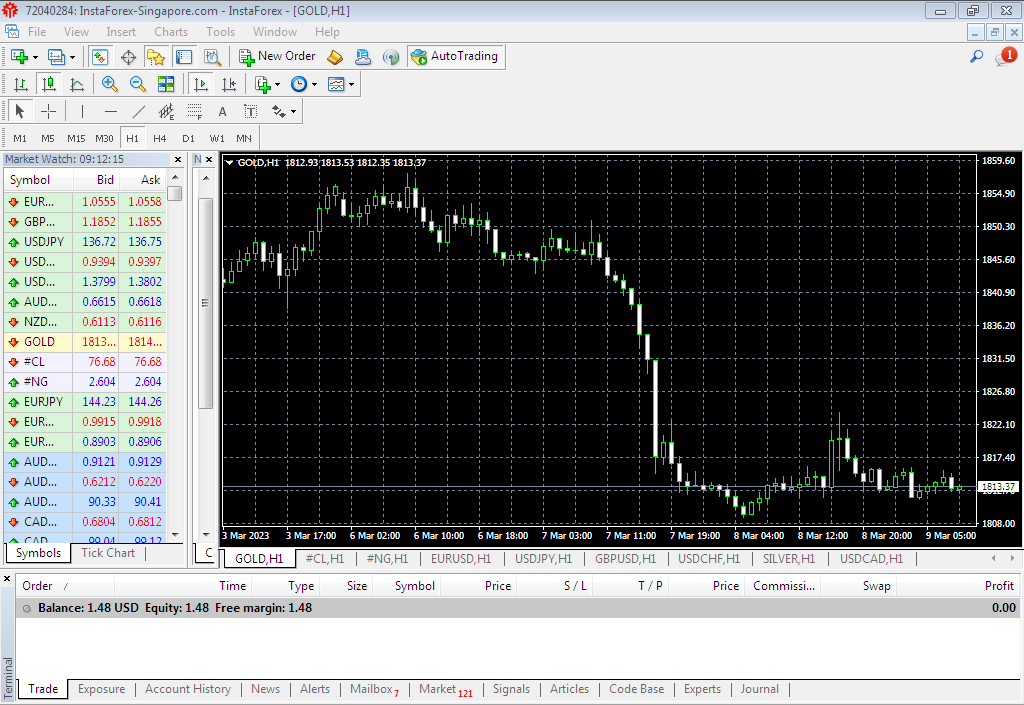Image resolution: width=1024 pixels, height=705 pixels.
Task: Open the Mailbox terminal tab
Action: 374,689
